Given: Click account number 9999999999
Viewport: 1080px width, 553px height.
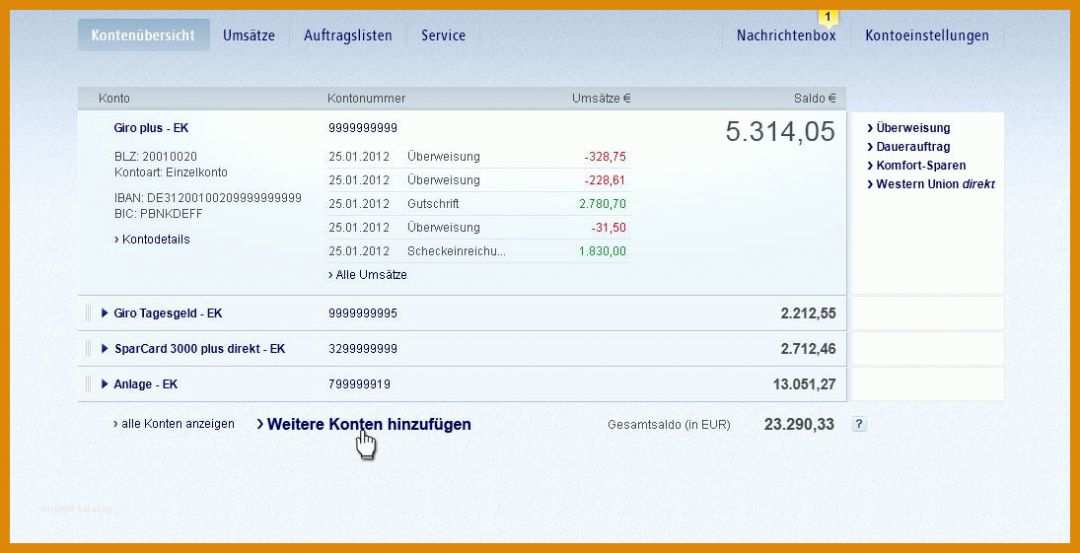Looking at the screenshot, I should click(x=363, y=128).
